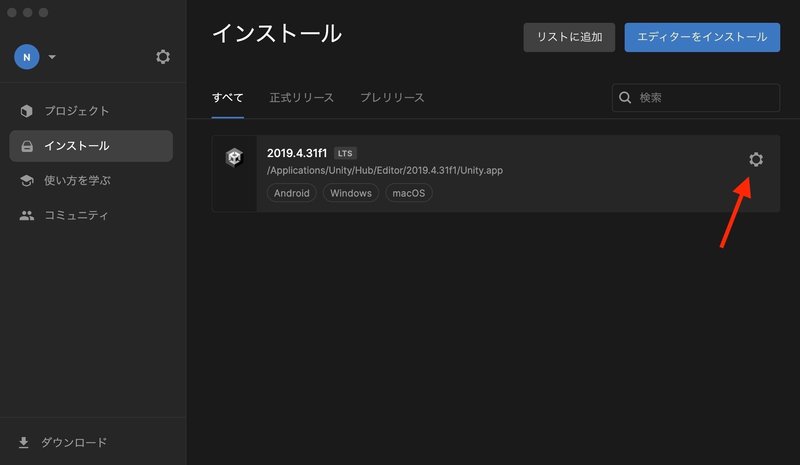
Task: Switch to すべて tab
Action: click(x=228, y=97)
